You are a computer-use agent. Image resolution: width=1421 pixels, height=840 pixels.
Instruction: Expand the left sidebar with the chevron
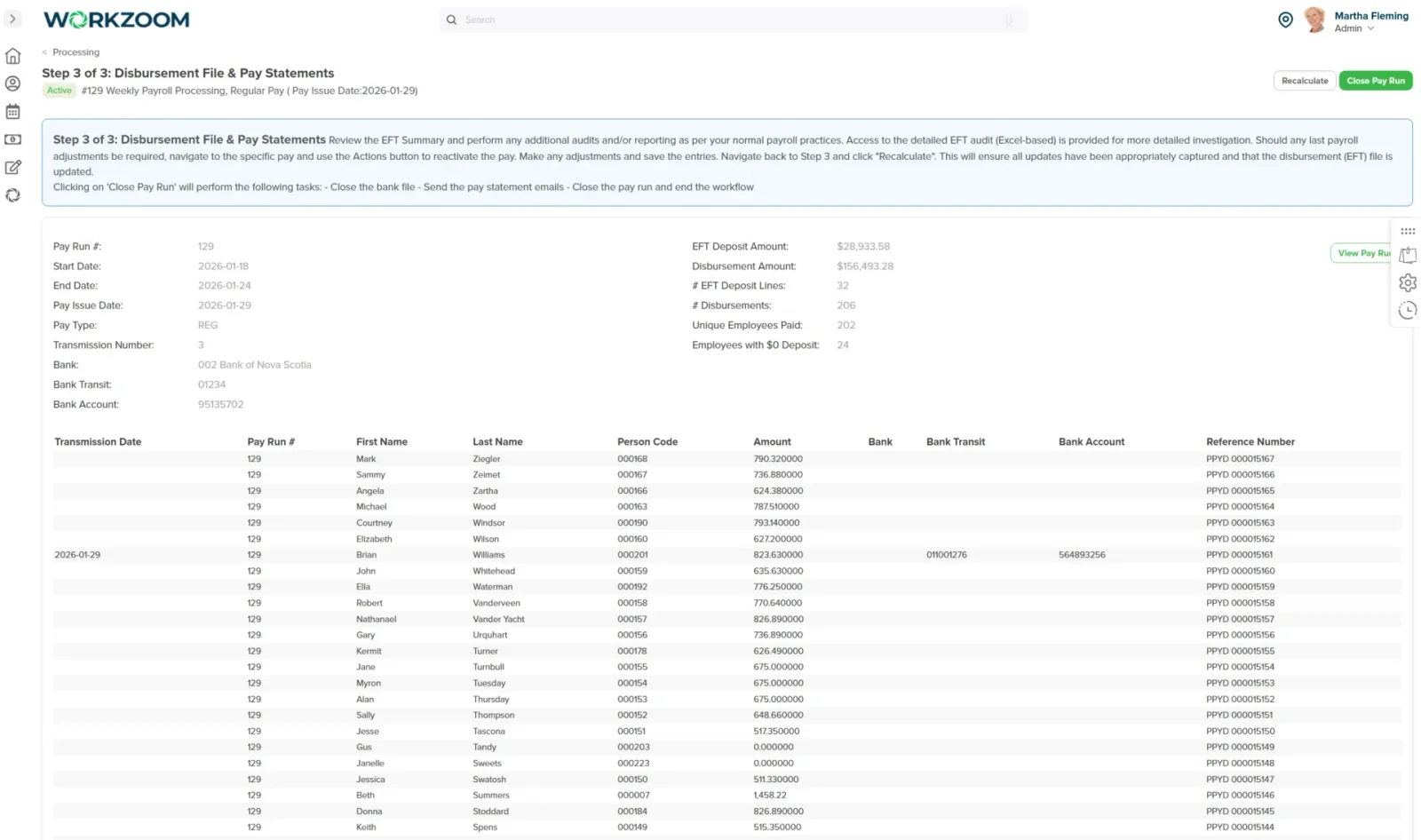[x=12, y=19]
